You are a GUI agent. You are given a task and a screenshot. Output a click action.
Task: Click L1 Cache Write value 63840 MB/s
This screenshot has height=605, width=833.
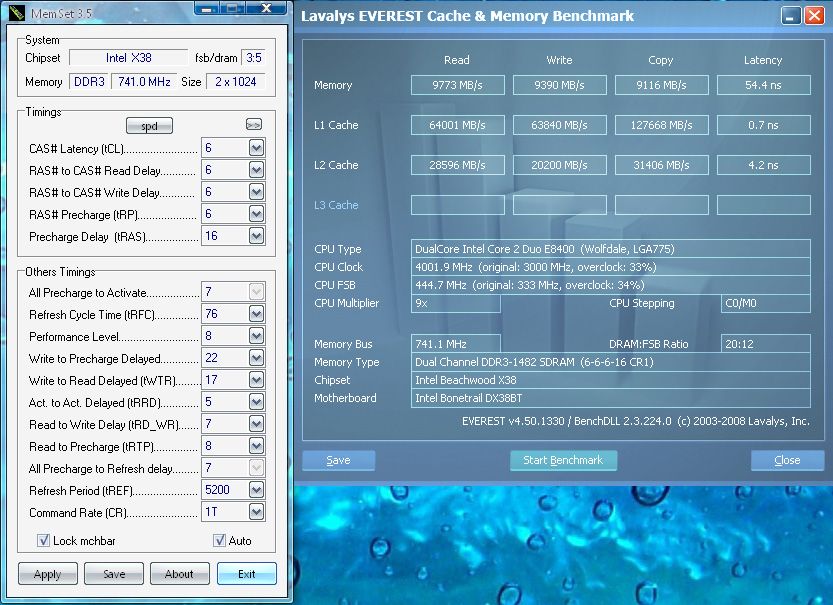pyautogui.click(x=559, y=125)
